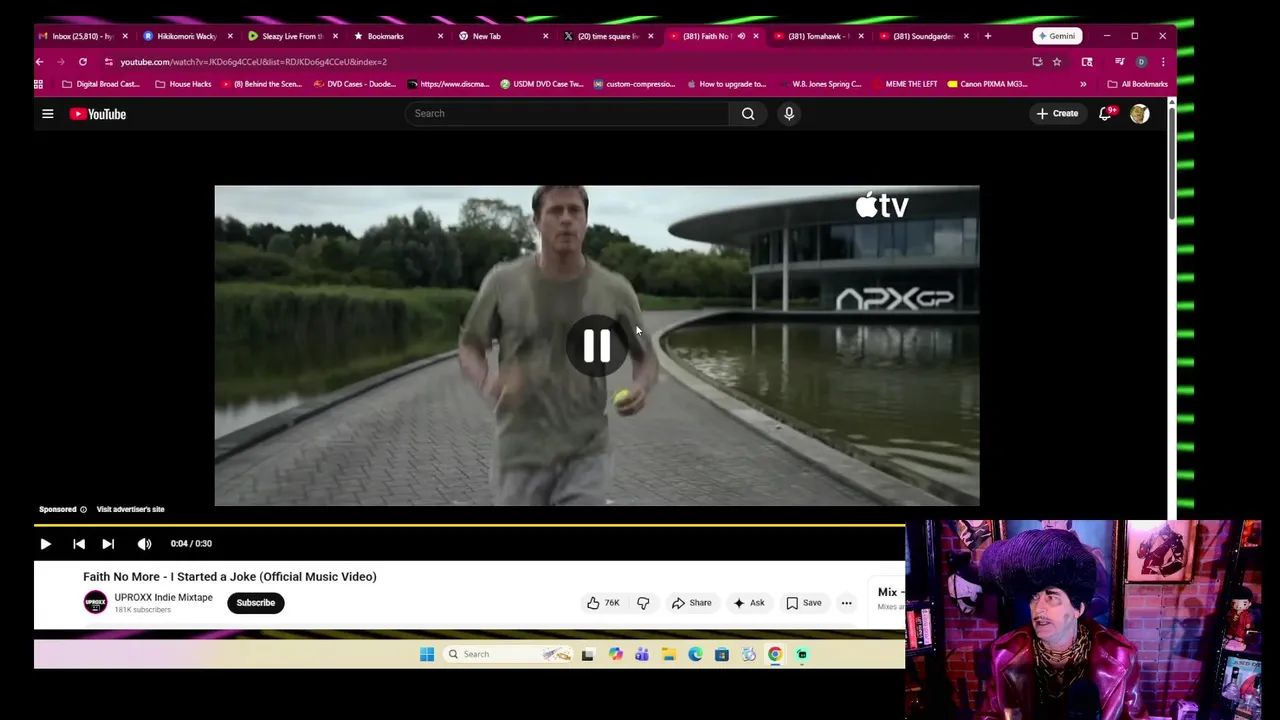This screenshot has width=1280, height=720.
Task: Seek along the yellow ad progress bar
Action: pyautogui.click(x=469, y=524)
